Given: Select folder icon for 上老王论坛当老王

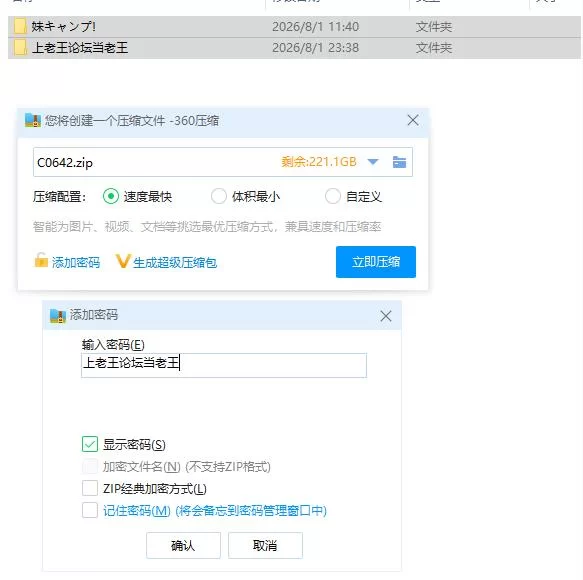Looking at the screenshot, I should (20, 48).
